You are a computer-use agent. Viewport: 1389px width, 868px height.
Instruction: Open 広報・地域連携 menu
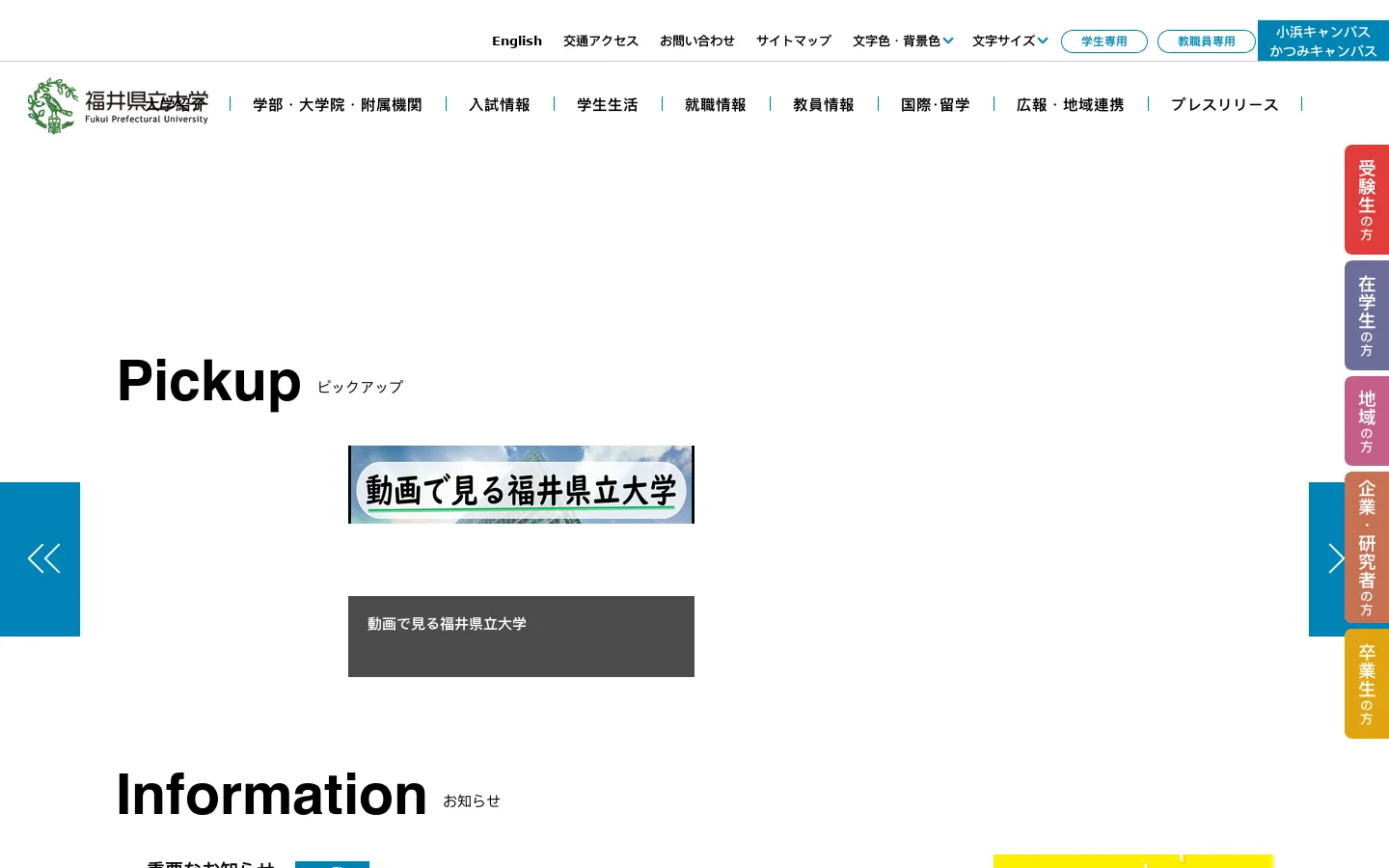1071,104
